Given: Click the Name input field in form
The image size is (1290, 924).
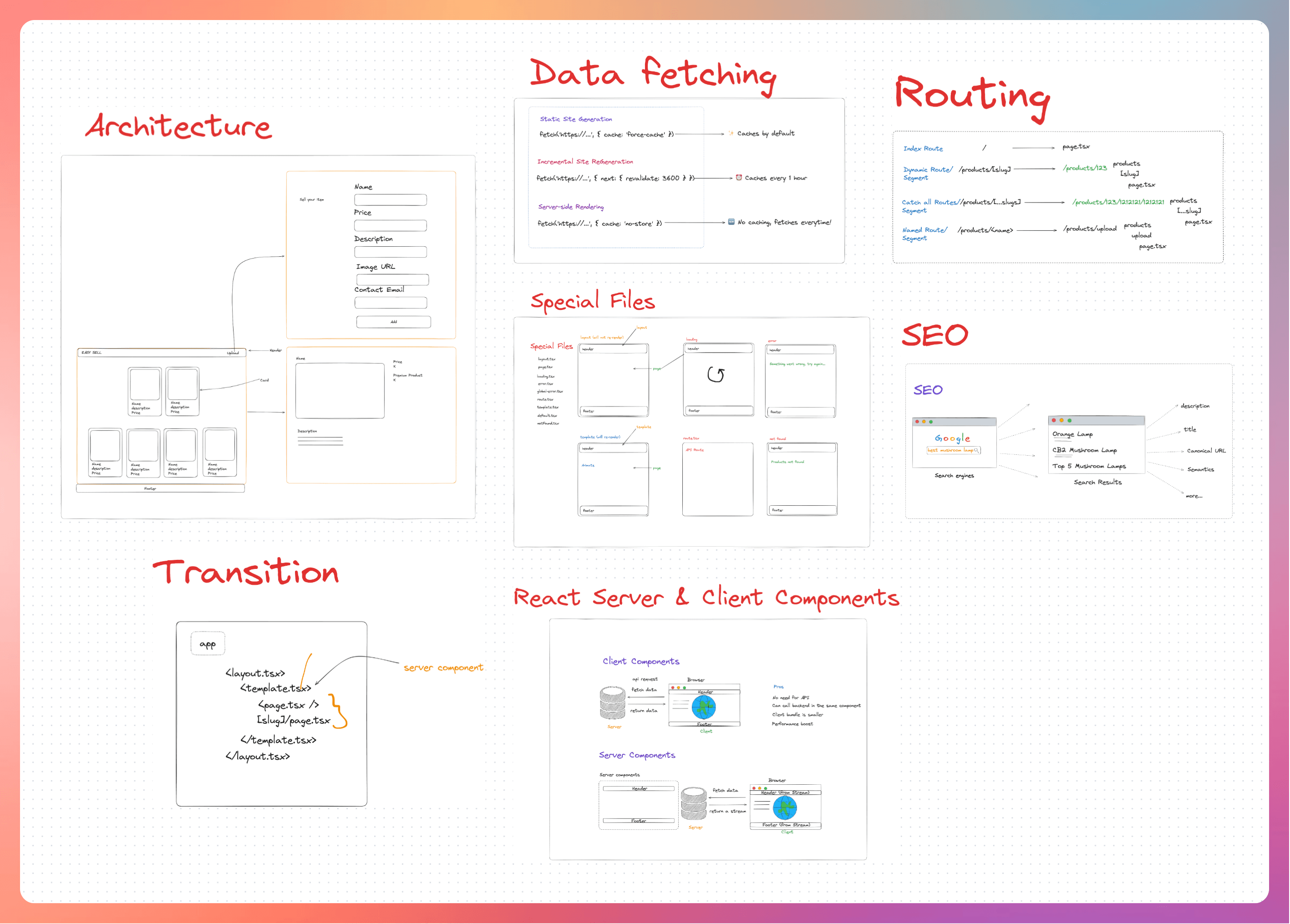Looking at the screenshot, I should pos(390,199).
